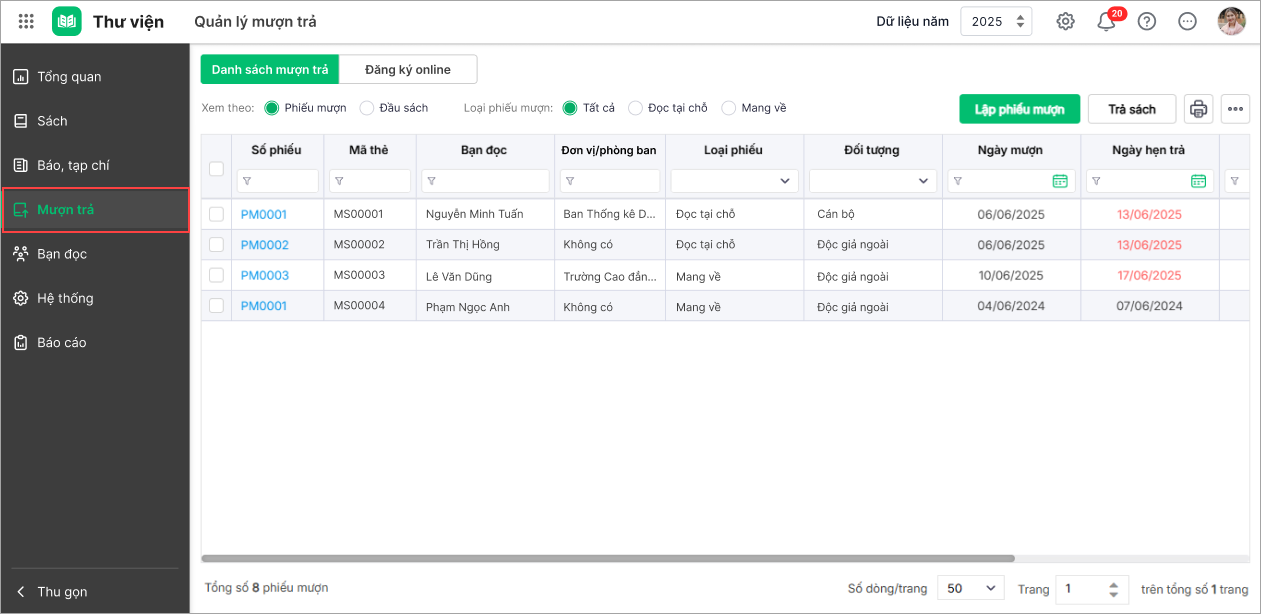1261x614 pixels.
Task: Click the red 17/06/2025 due date
Action: (1149, 275)
